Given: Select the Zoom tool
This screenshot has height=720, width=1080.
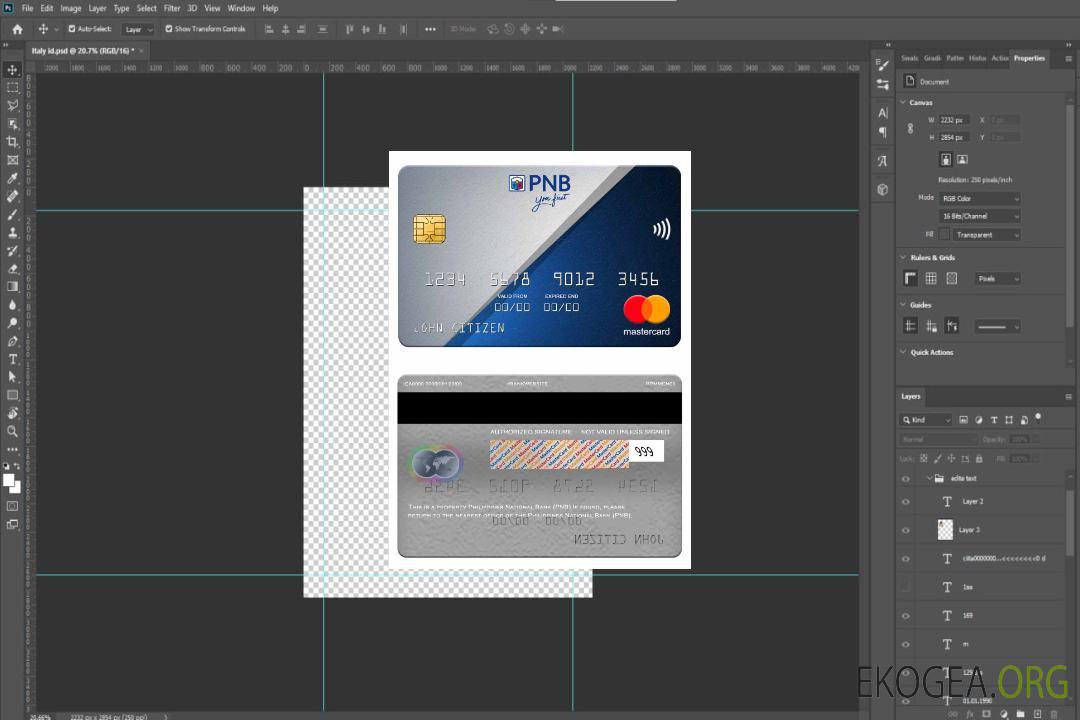Looking at the screenshot, I should [12, 431].
